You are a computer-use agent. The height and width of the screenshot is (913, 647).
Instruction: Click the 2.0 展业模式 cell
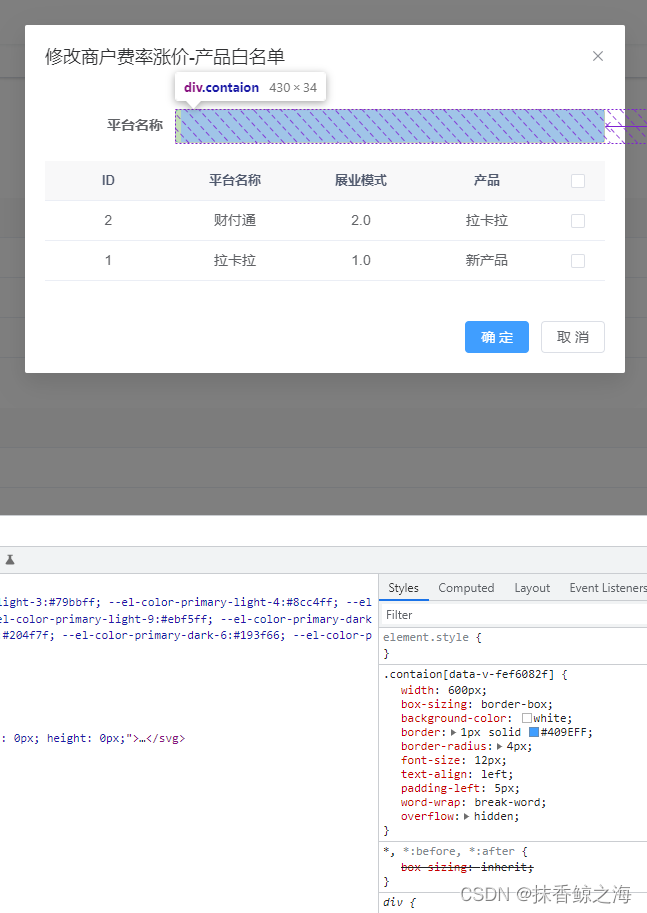point(361,221)
